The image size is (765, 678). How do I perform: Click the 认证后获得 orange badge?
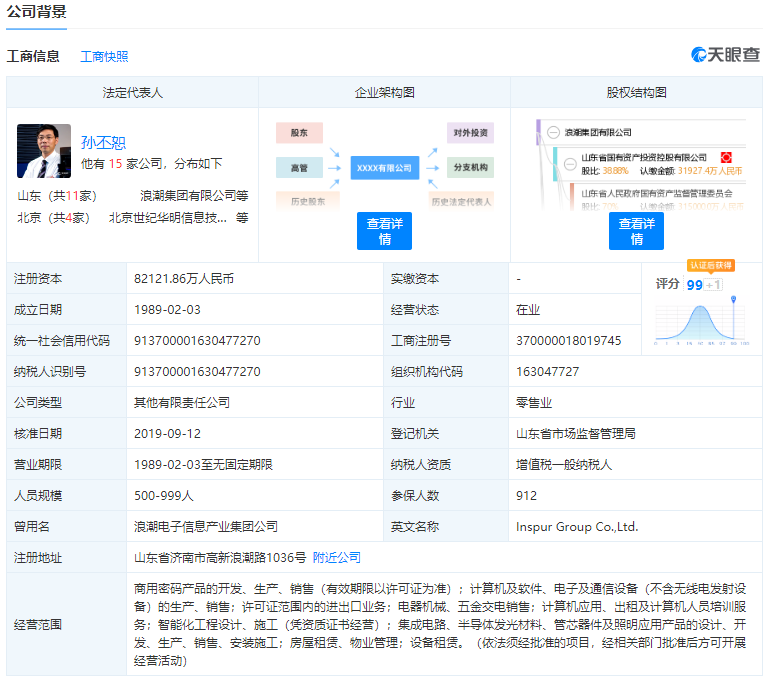click(x=711, y=265)
